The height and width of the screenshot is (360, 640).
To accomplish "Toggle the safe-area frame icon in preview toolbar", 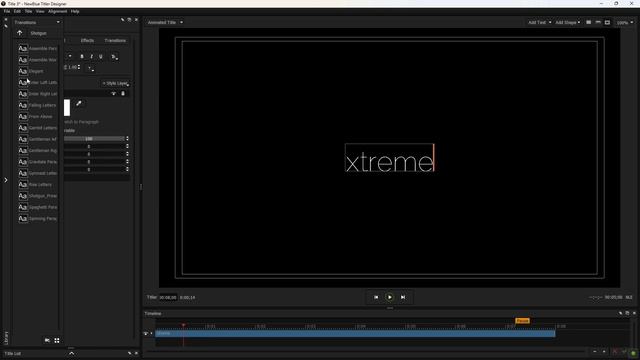I will [607, 22].
